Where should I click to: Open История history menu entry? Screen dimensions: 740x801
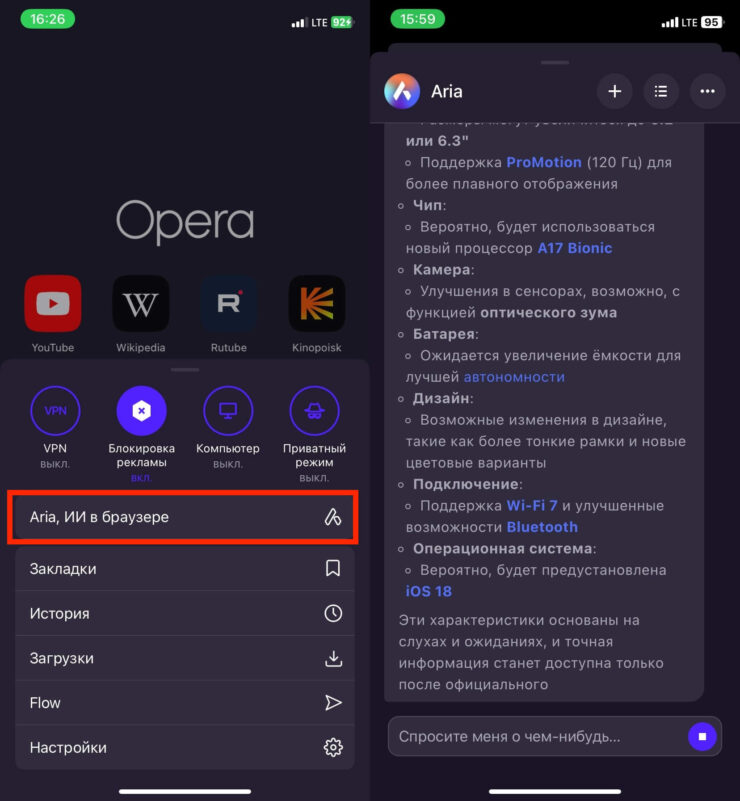pyautogui.click(x=184, y=613)
